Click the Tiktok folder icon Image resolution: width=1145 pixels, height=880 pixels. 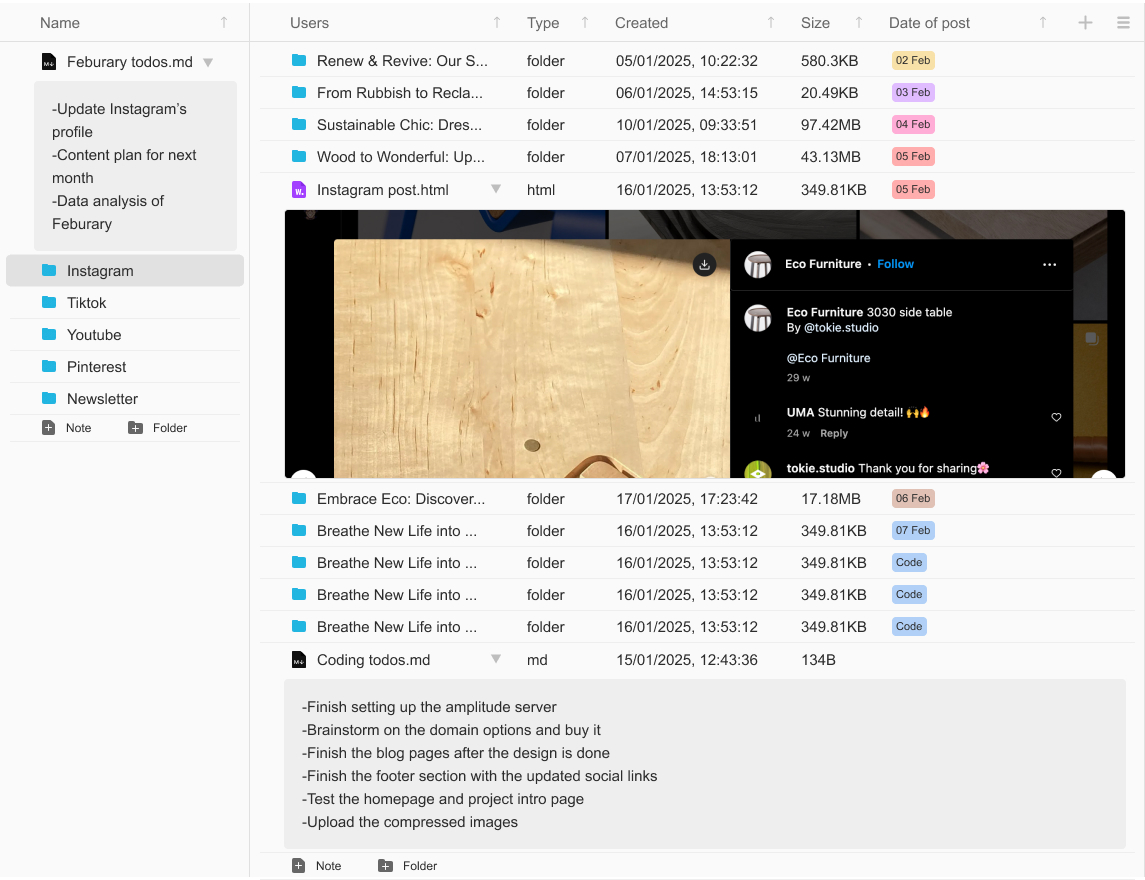click(49, 302)
